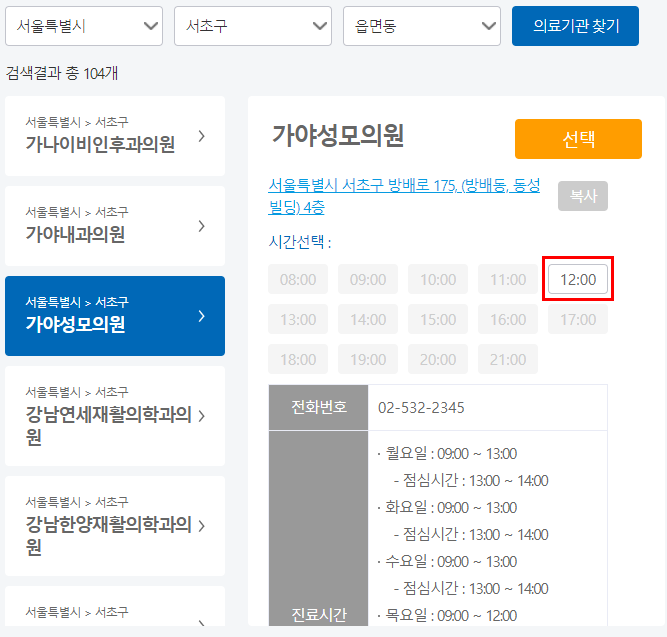This screenshot has width=667, height=637.
Task: Choose the 14:00 time slot
Action: pyautogui.click(x=368, y=320)
